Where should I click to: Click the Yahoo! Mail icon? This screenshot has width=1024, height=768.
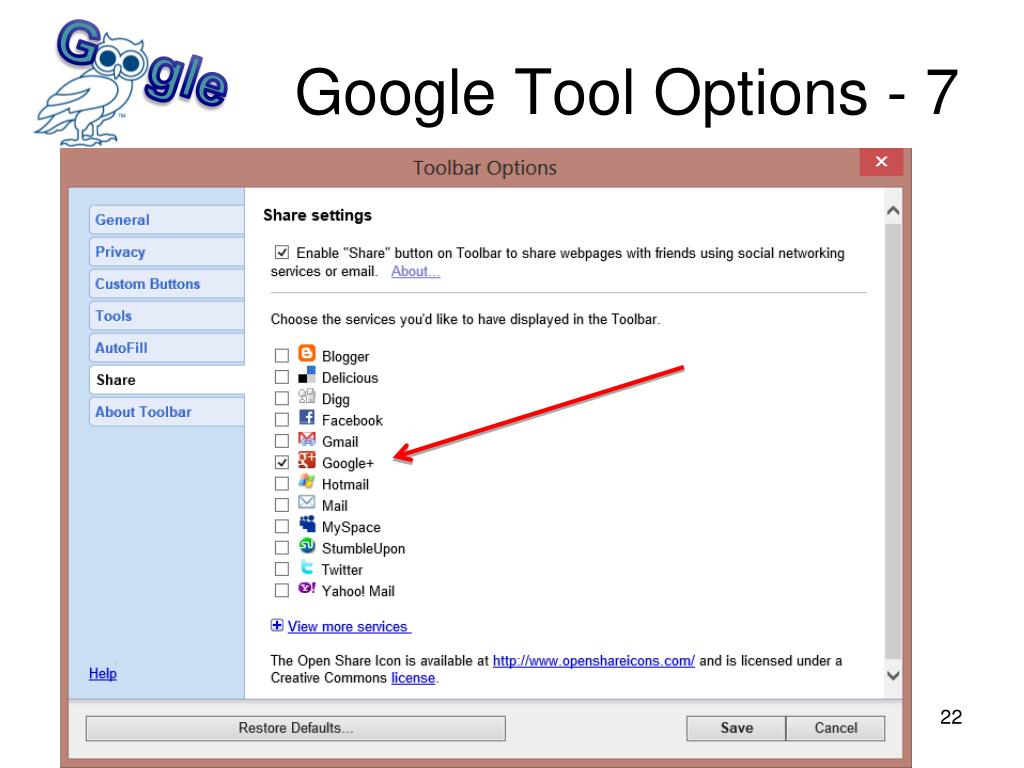click(306, 588)
